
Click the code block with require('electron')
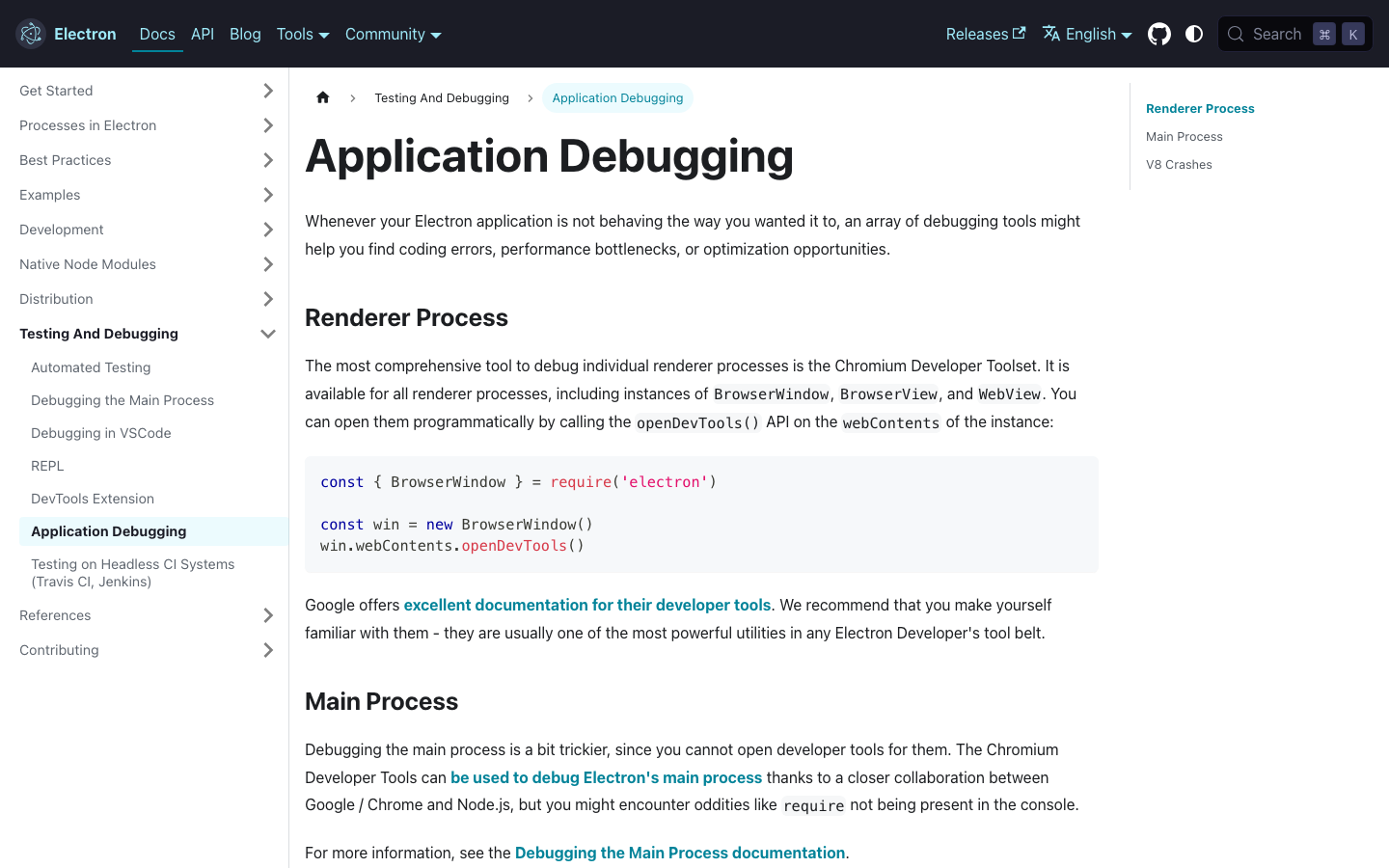click(701, 514)
